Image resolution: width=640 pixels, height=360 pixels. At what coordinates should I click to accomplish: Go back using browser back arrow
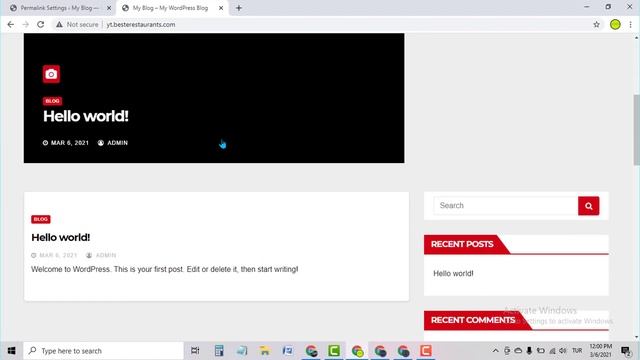pyautogui.click(x=11, y=24)
